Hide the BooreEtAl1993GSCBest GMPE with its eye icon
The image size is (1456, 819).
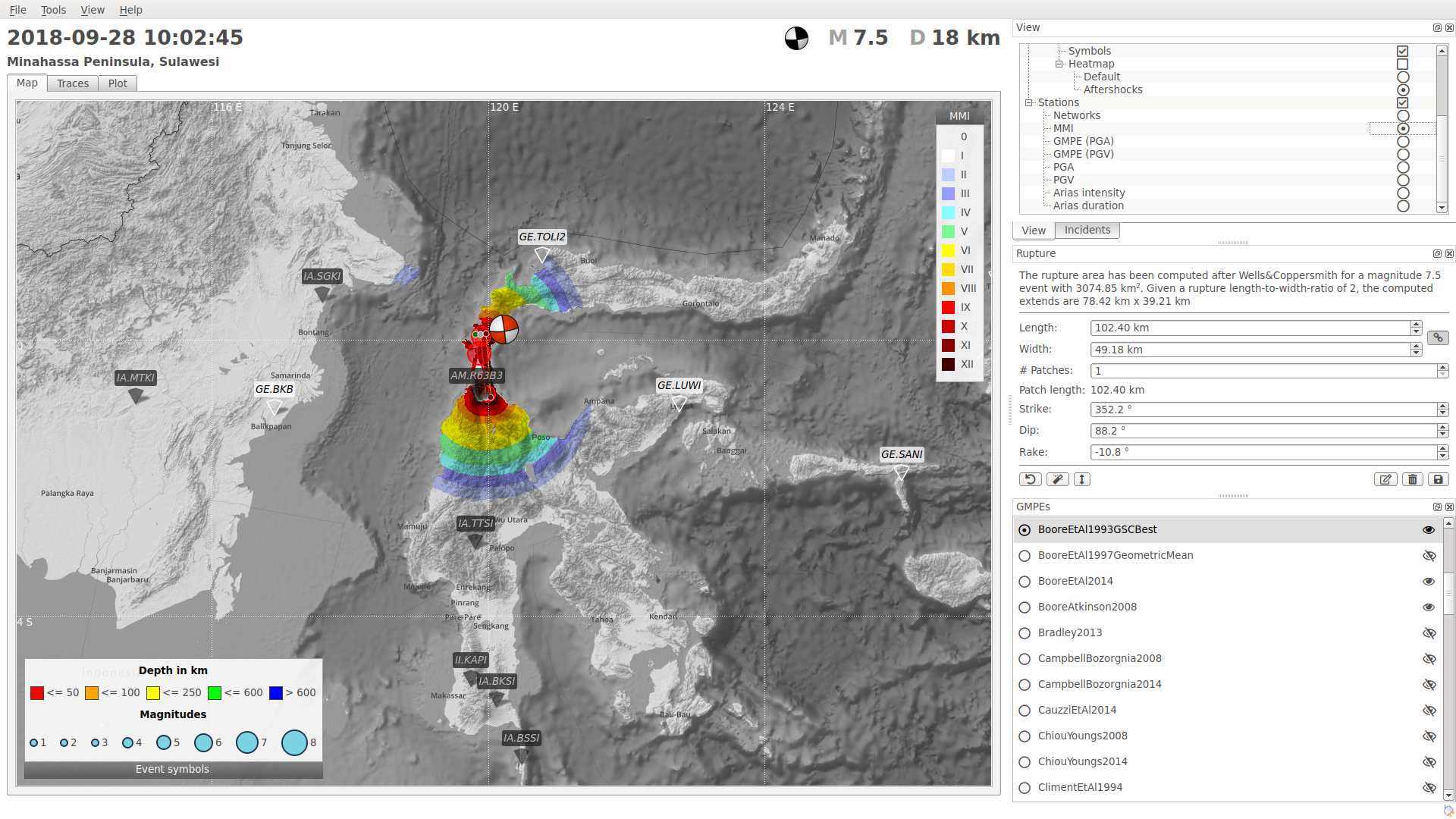pyautogui.click(x=1429, y=530)
